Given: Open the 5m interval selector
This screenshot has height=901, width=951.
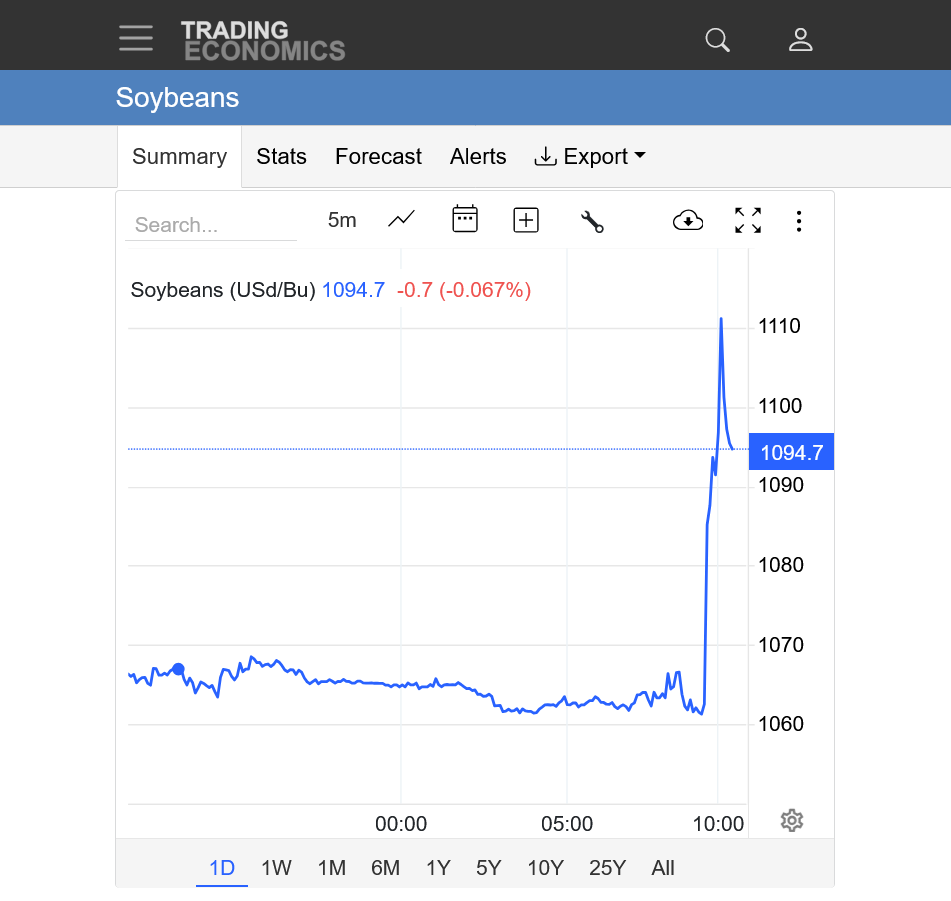Looking at the screenshot, I should tap(342, 221).
